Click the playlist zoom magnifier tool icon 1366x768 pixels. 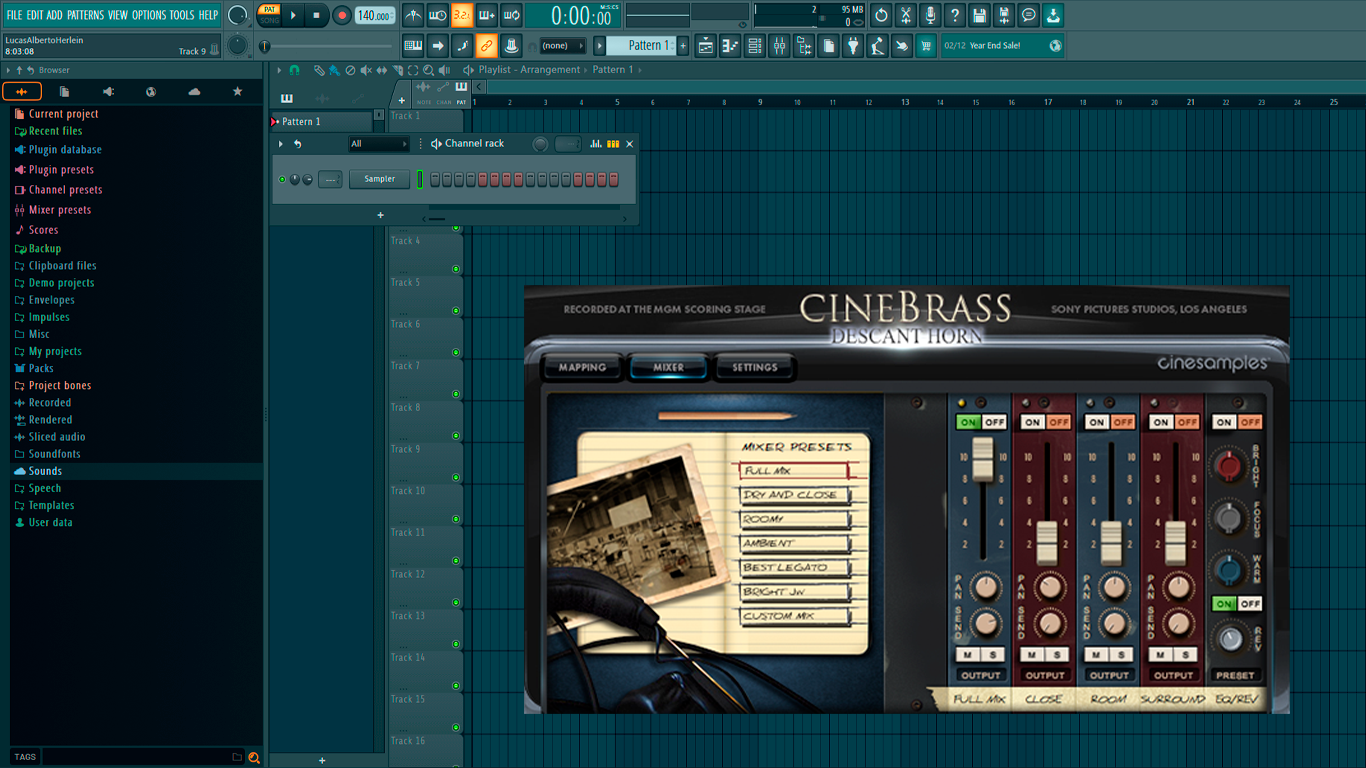click(428, 70)
